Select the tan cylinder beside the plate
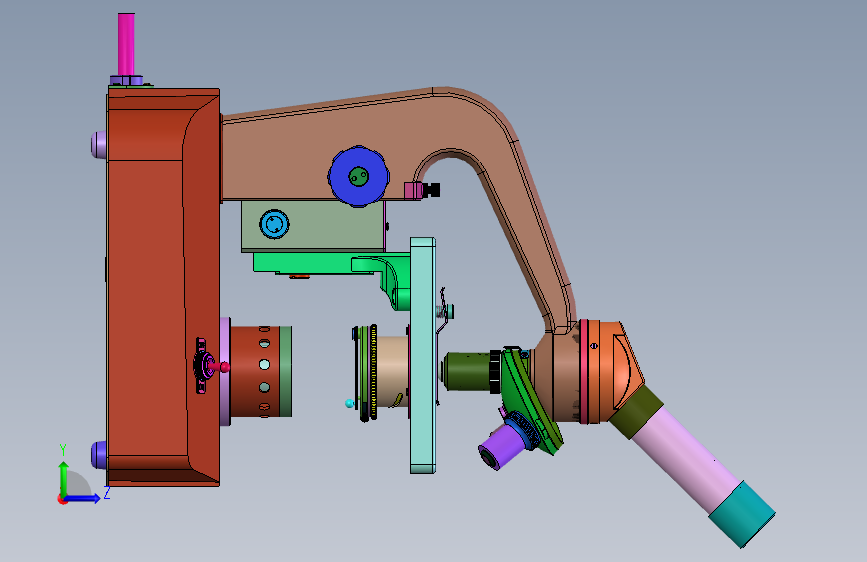 pos(392,371)
